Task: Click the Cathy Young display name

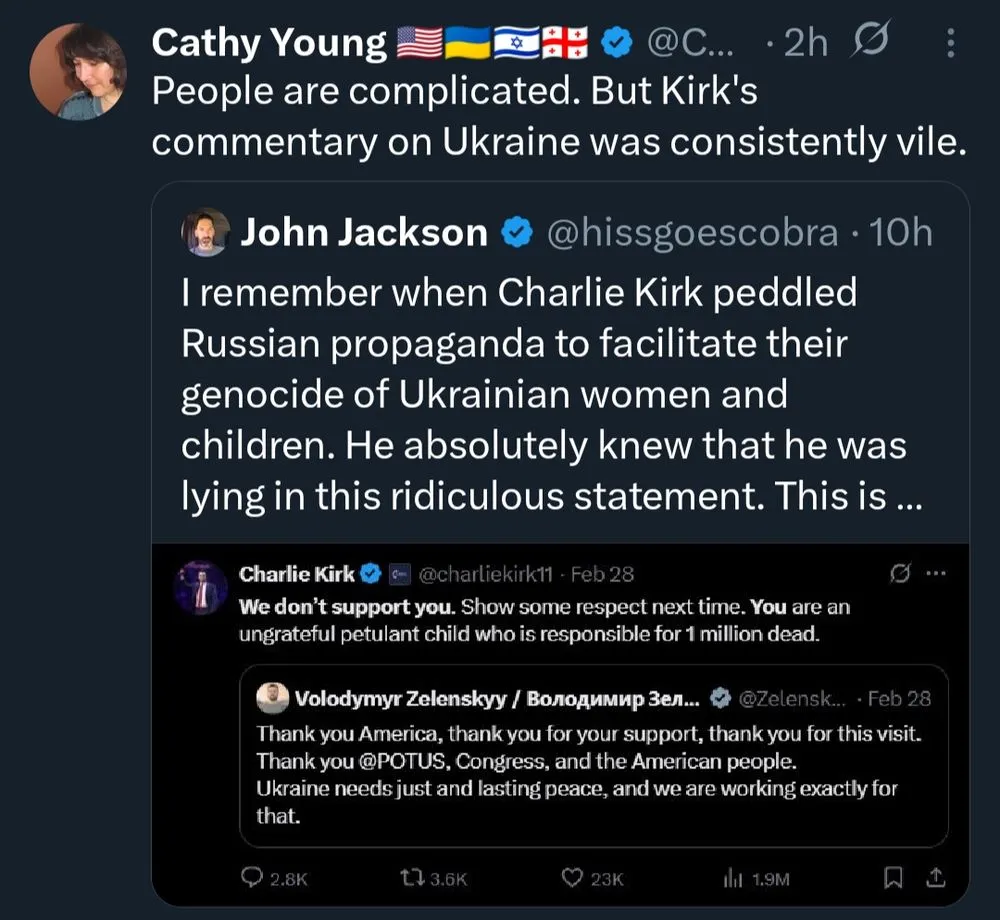Action: click(x=269, y=42)
